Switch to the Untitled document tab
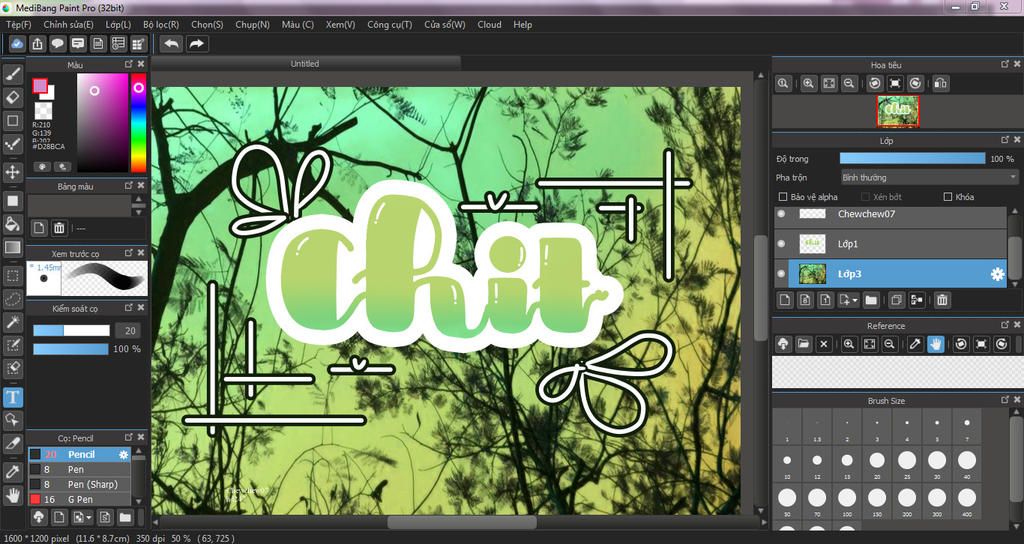Viewport: 1024px width, 544px height. (x=305, y=63)
